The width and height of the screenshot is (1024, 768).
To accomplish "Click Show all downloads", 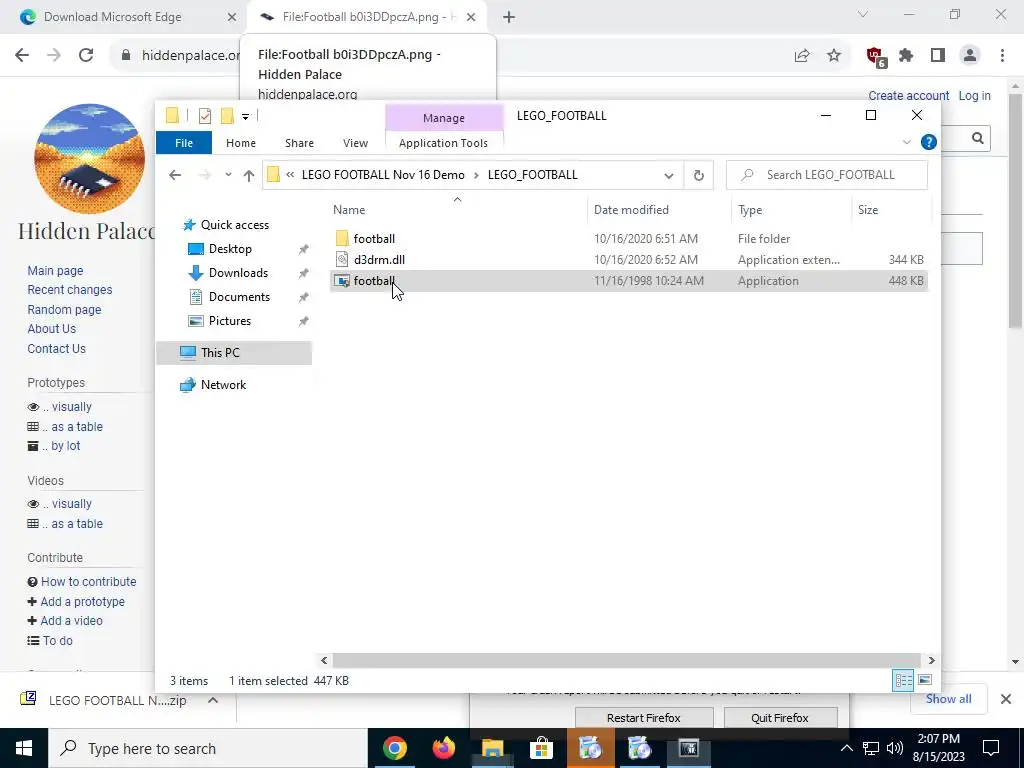I will pyautogui.click(x=948, y=699).
